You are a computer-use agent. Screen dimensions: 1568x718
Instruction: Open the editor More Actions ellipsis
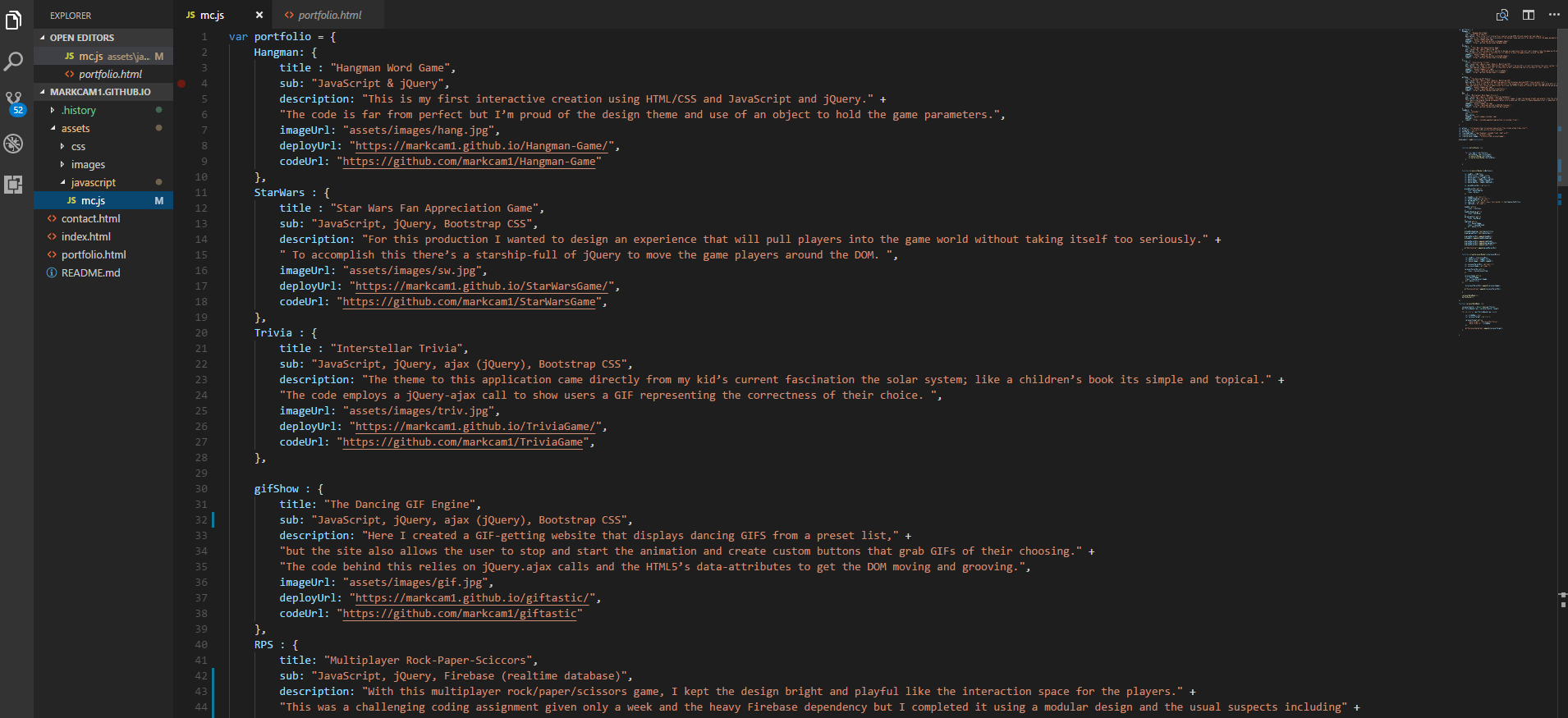pyautogui.click(x=1554, y=15)
